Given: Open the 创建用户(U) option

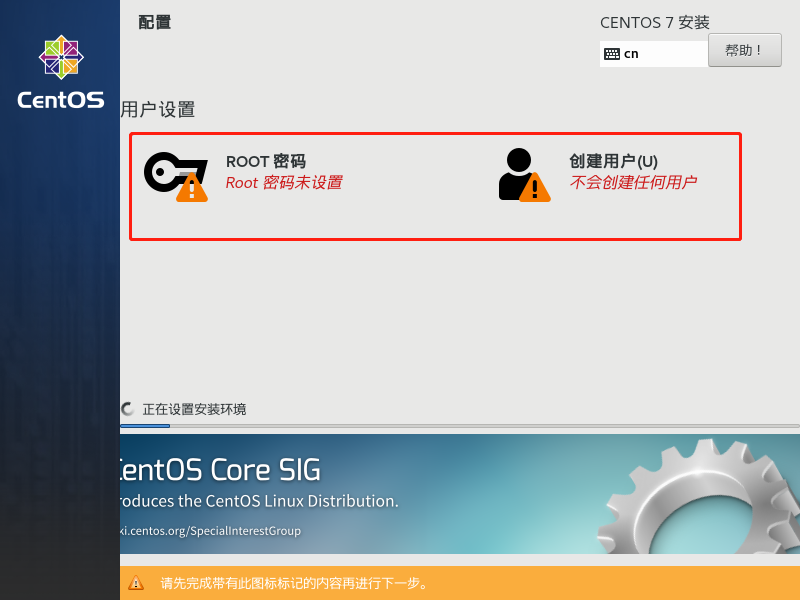Looking at the screenshot, I should point(613,161).
